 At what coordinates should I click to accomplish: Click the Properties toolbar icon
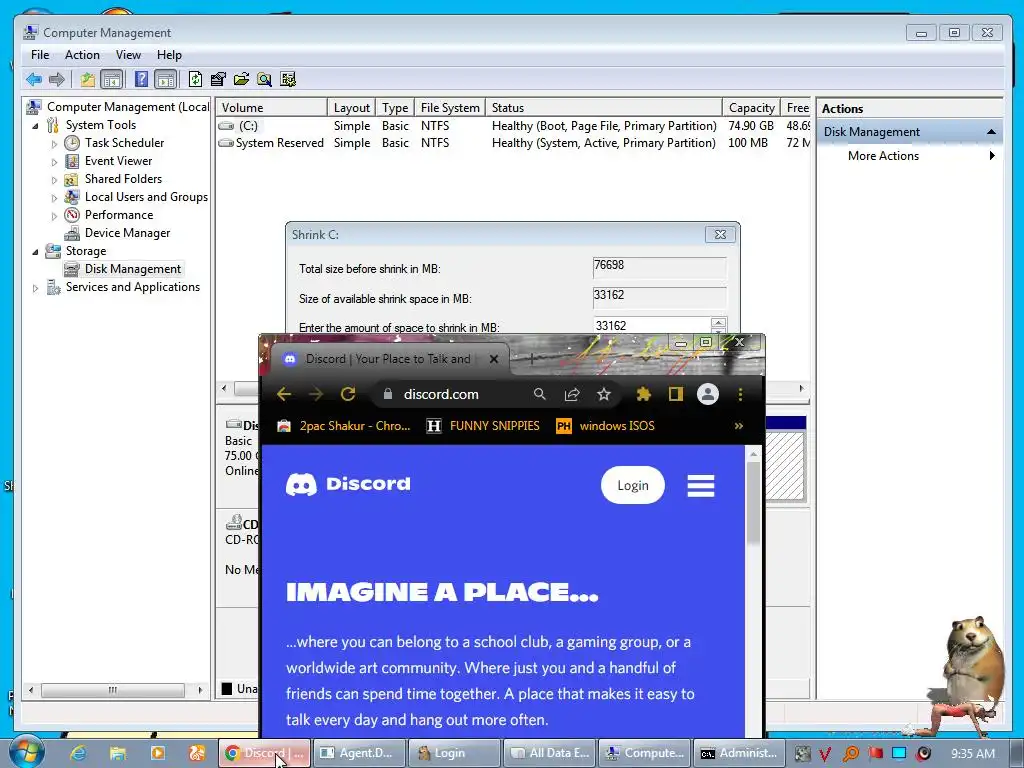tap(218, 80)
